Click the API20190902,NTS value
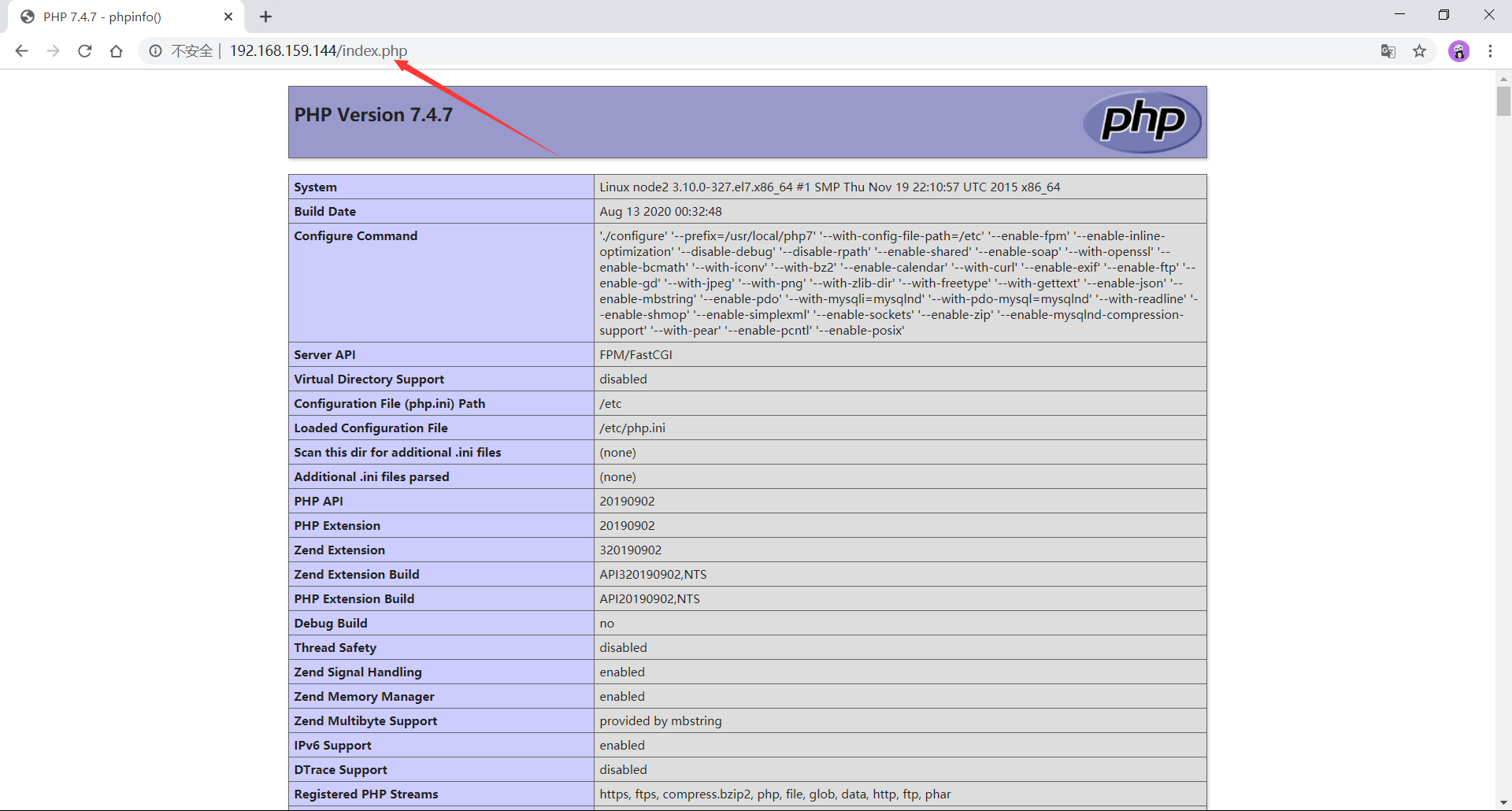 649,599
